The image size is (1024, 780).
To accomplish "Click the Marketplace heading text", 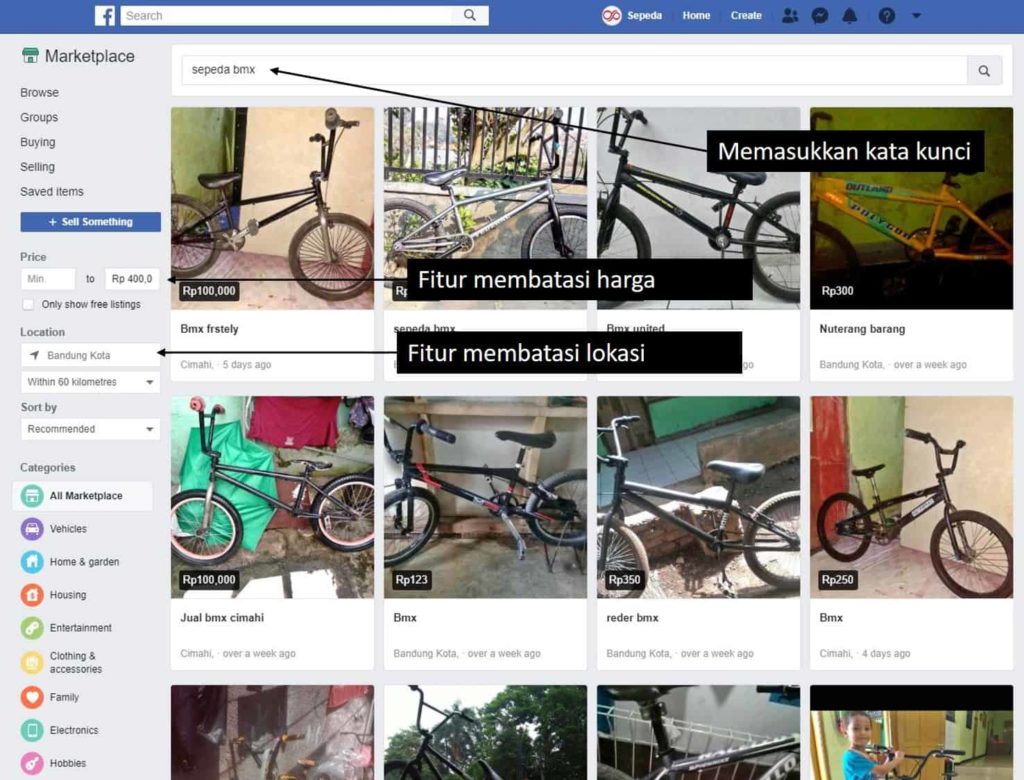I will click(x=89, y=56).
